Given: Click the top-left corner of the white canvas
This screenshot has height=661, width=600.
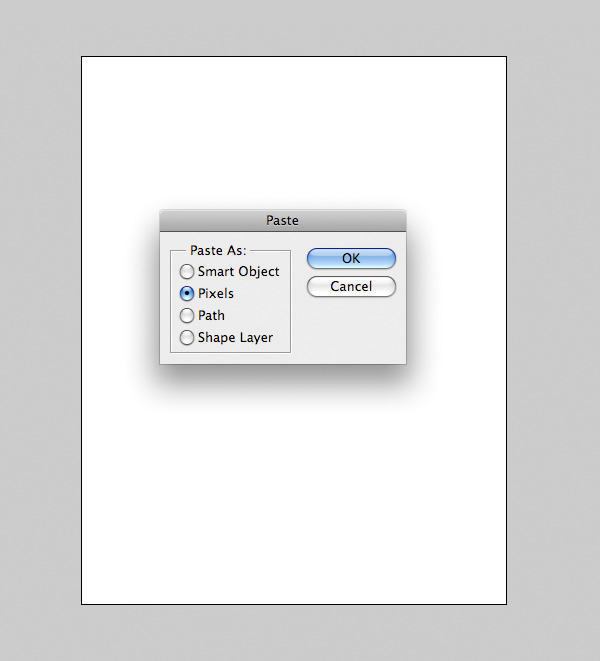Looking at the screenshot, I should tap(84, 59).
